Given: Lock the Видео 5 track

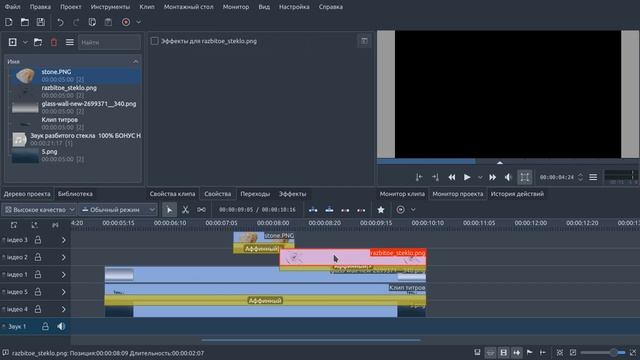Looking at the screenshot, I should pos(38,292).
